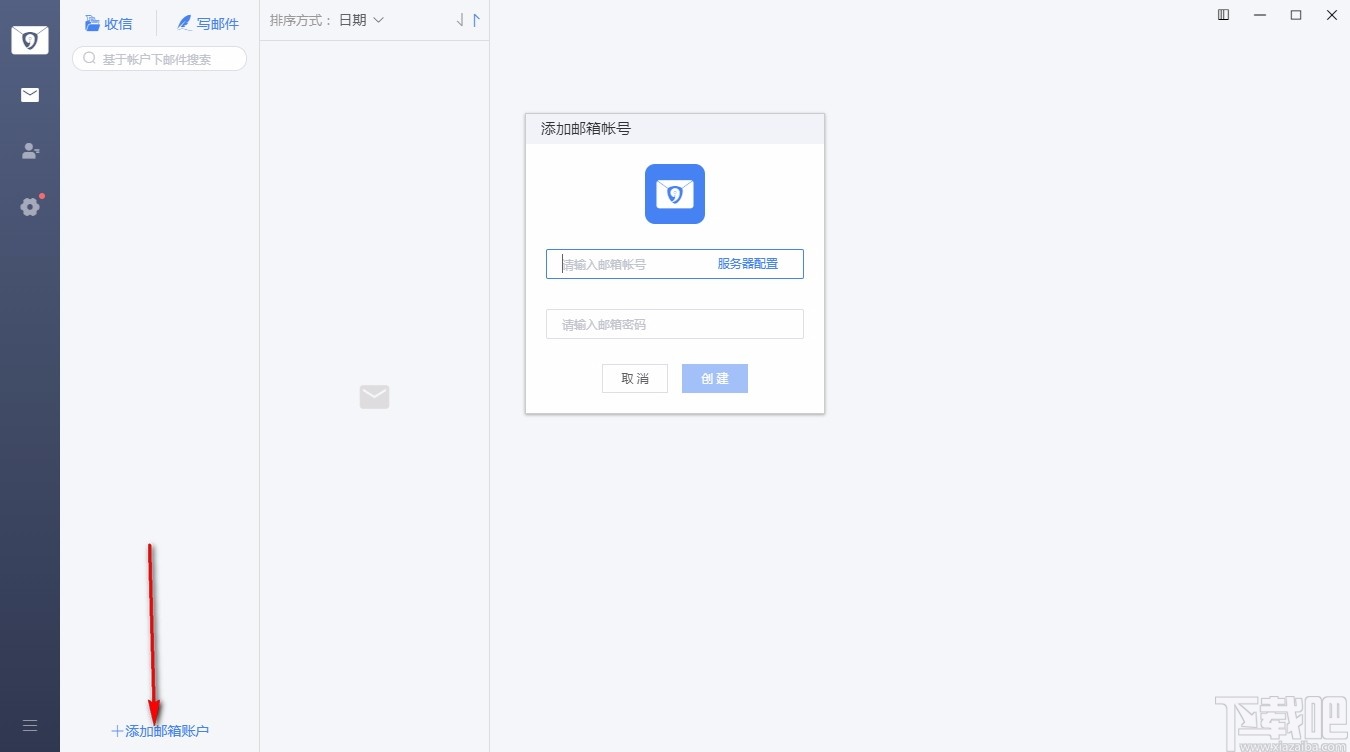Open the contacts sidebar icon
Image resolution: width=1350 pixels, height=752 pixels.
[30, 151]
